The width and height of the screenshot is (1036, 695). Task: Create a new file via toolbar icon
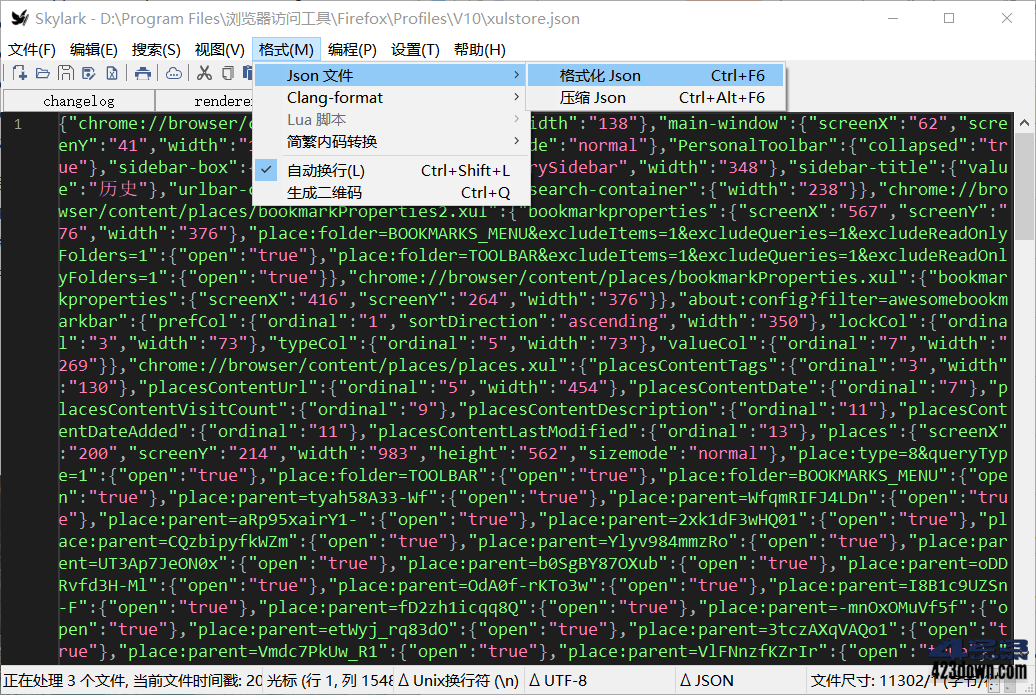coord(19,72)
